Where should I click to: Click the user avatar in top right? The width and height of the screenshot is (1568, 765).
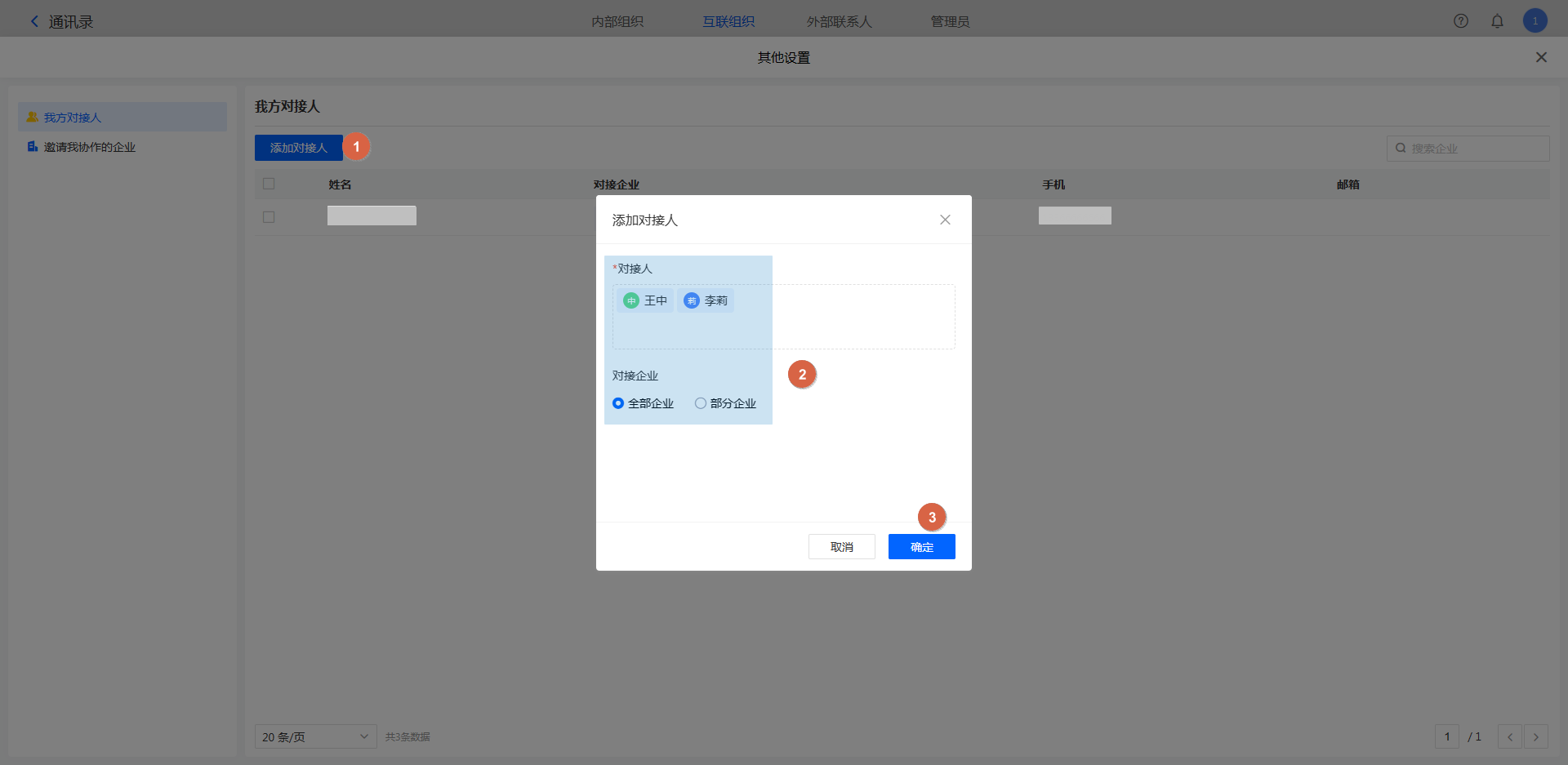coord(1535,21)
